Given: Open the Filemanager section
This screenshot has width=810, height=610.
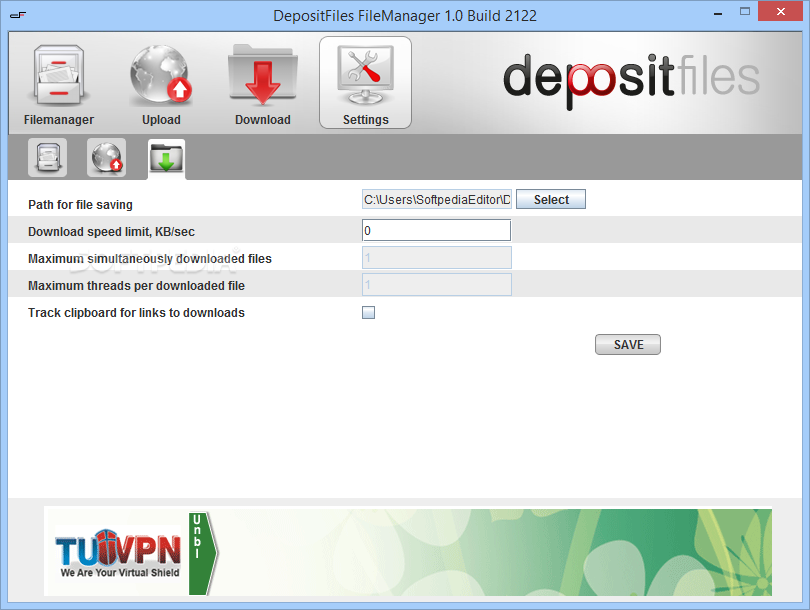Looking at the screenshot, I should click(58, 84).
